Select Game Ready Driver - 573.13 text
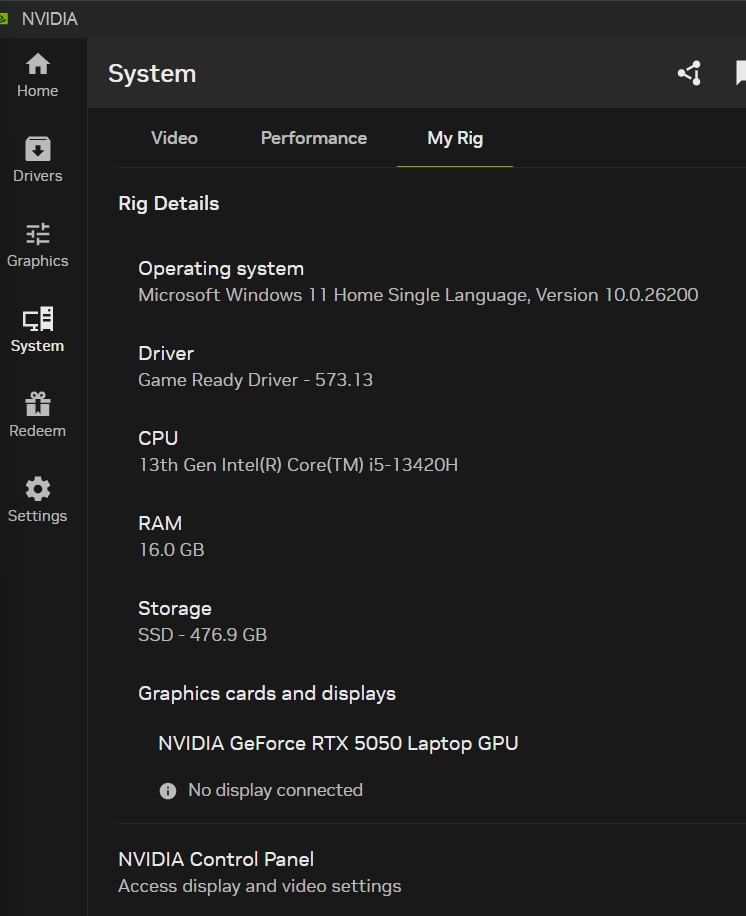 pyautogui.click(x=255, y=380)
